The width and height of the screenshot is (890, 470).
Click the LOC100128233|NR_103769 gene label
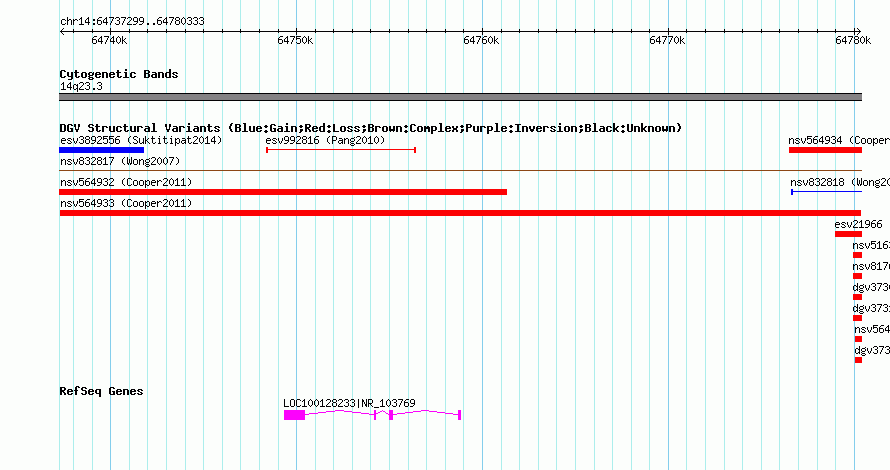click(349, 403)
